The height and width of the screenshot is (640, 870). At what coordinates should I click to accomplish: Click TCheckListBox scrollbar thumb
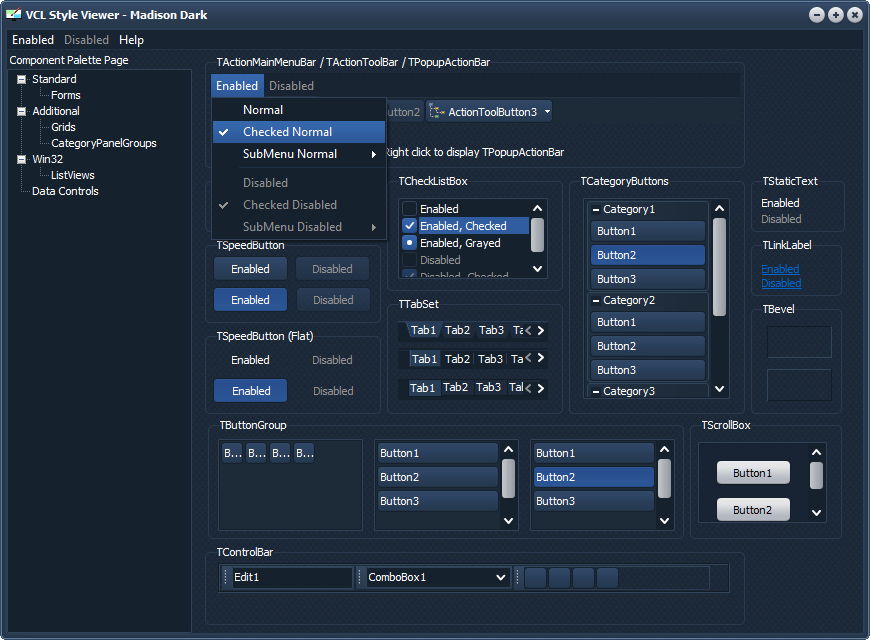537,235
